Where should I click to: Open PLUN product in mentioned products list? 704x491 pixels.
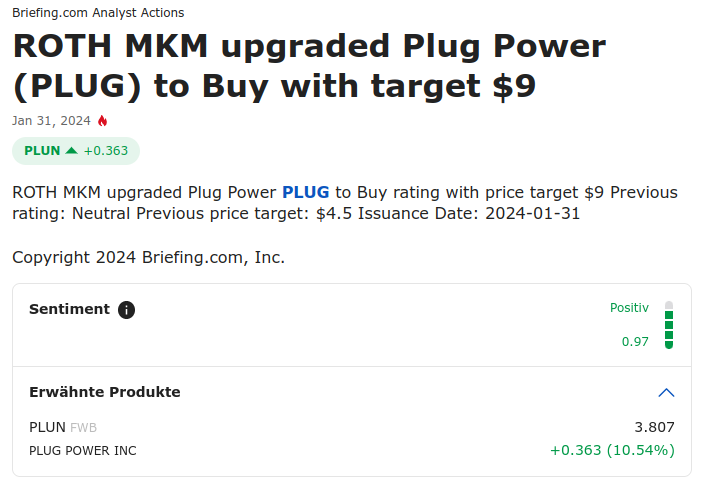tap(47, 427)
